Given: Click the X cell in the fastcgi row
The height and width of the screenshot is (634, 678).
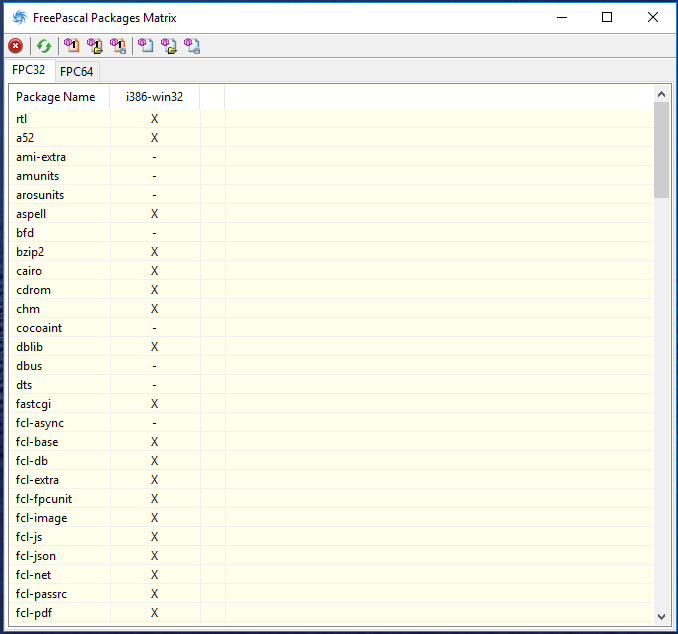Looking at the screenshot, I should coord(154,404).
